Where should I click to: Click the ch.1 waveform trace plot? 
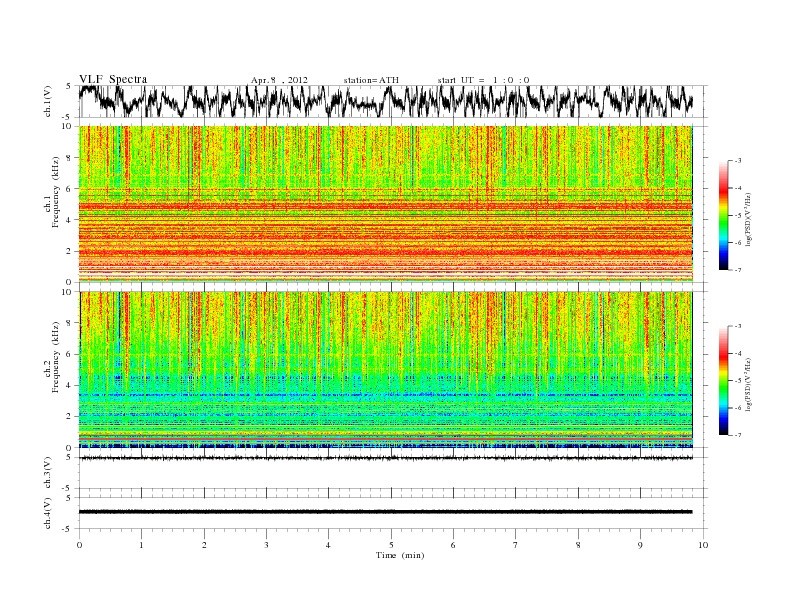385,101
